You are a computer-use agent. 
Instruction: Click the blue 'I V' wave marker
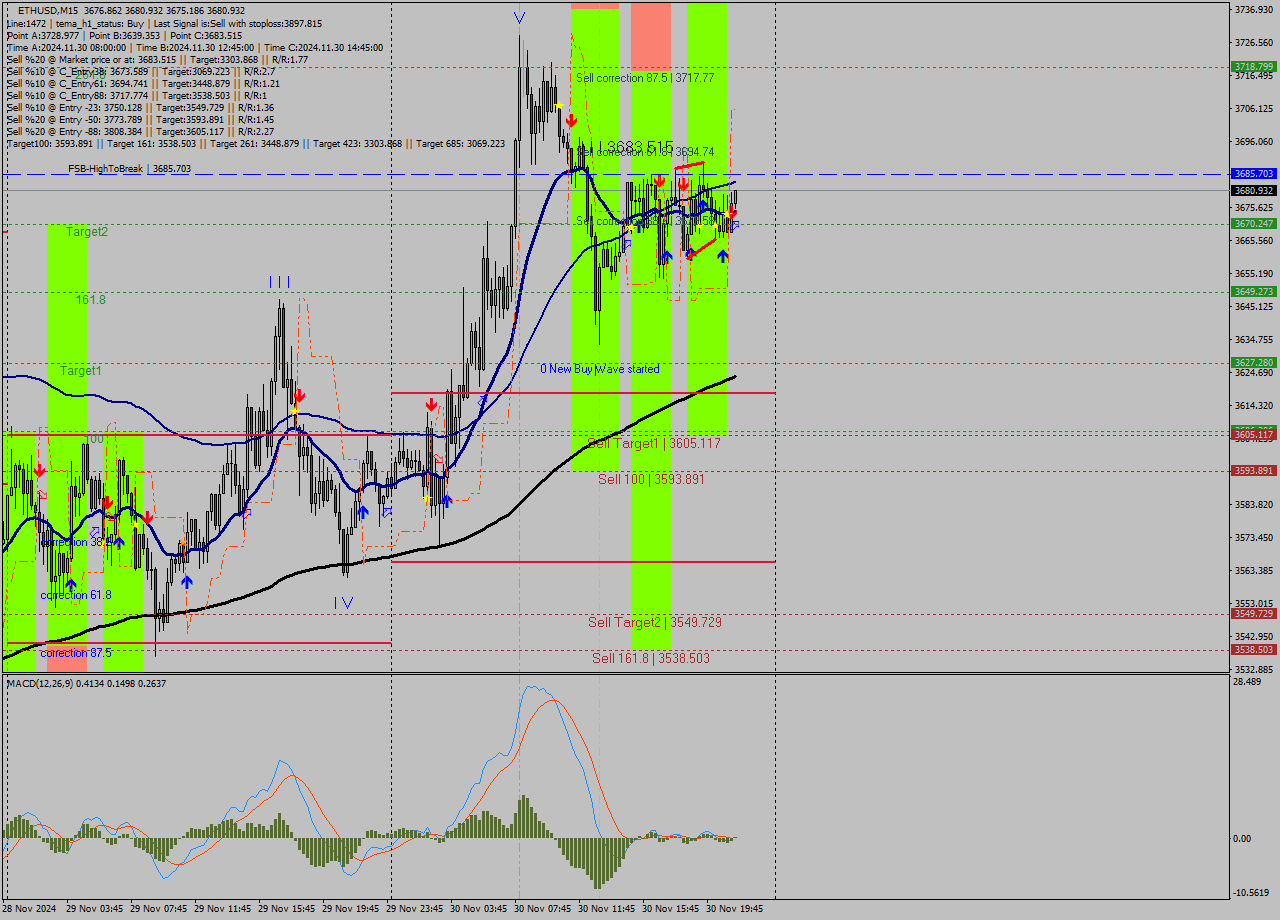tap(343, 602)
